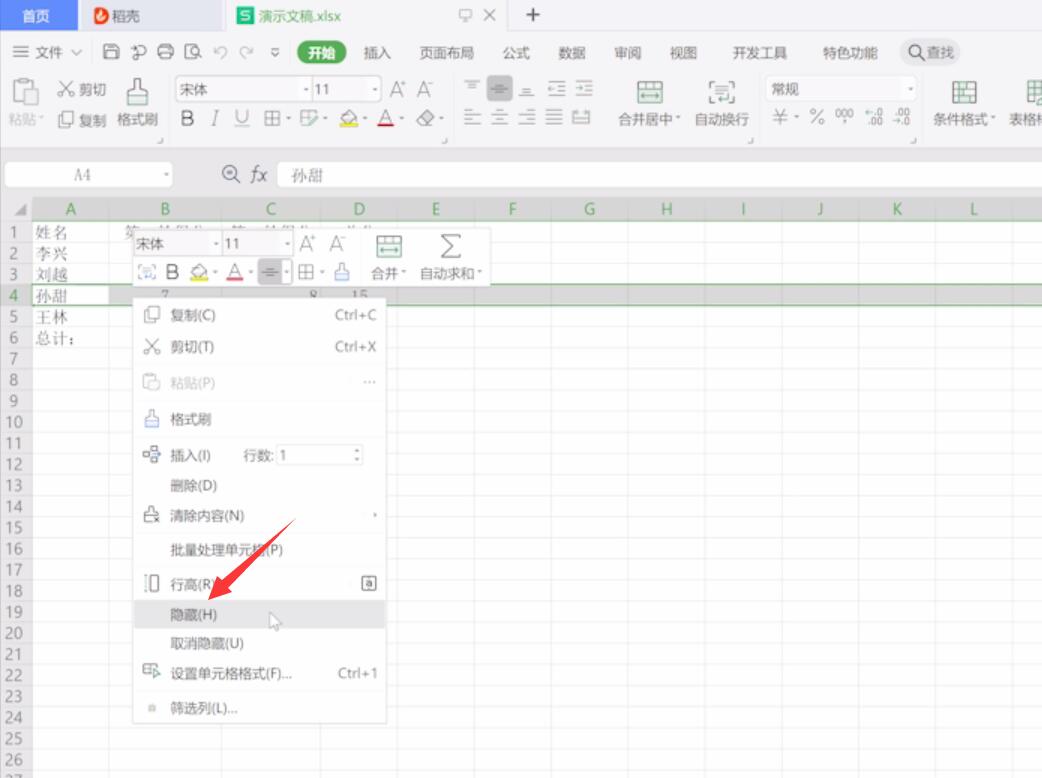The width and height of the screenshot is (1042, 778).
Task: Click the Redo arrow icon
Action: (x=247, y=52)
